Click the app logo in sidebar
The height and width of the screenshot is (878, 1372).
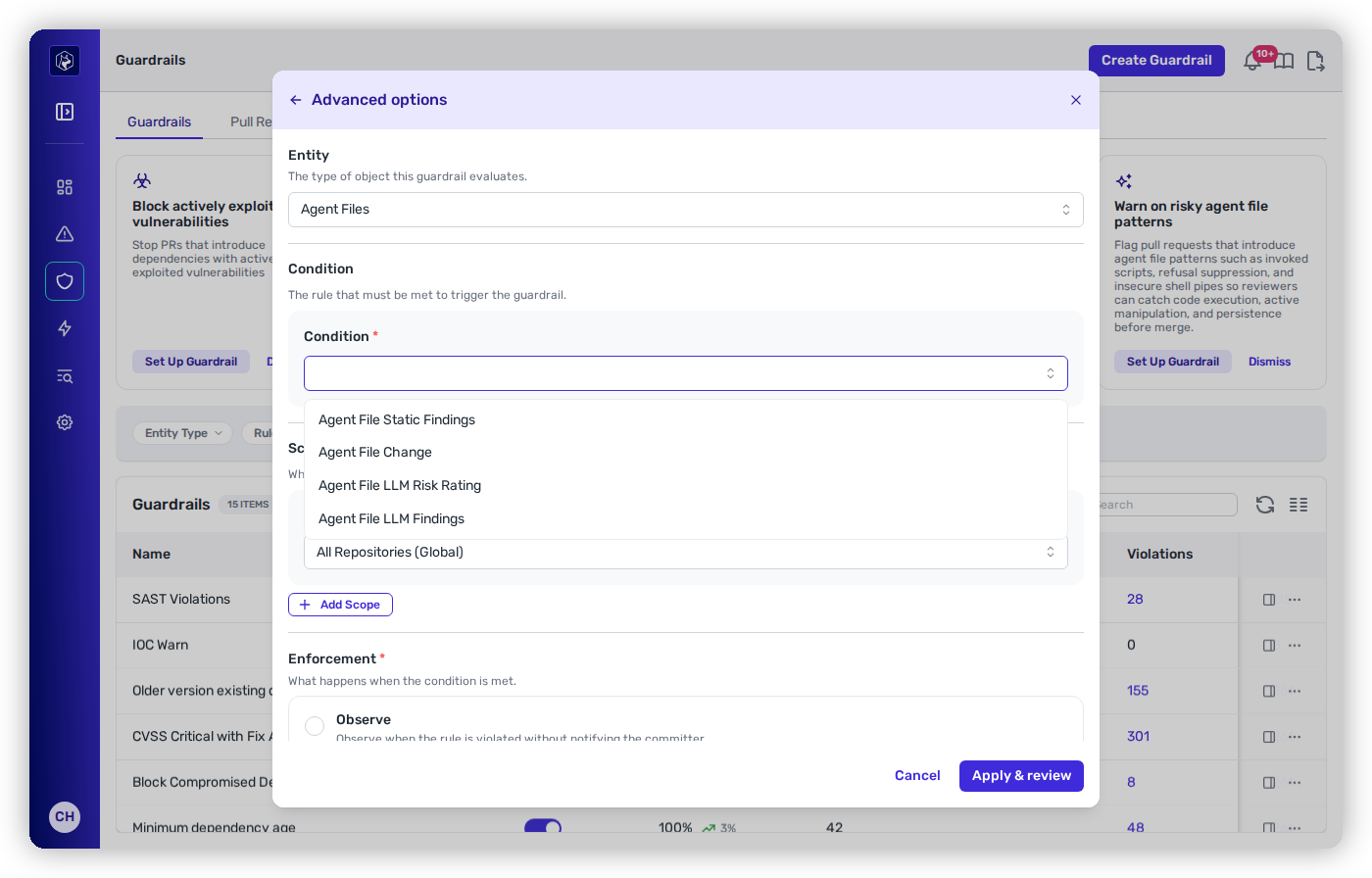click(65, 61)
